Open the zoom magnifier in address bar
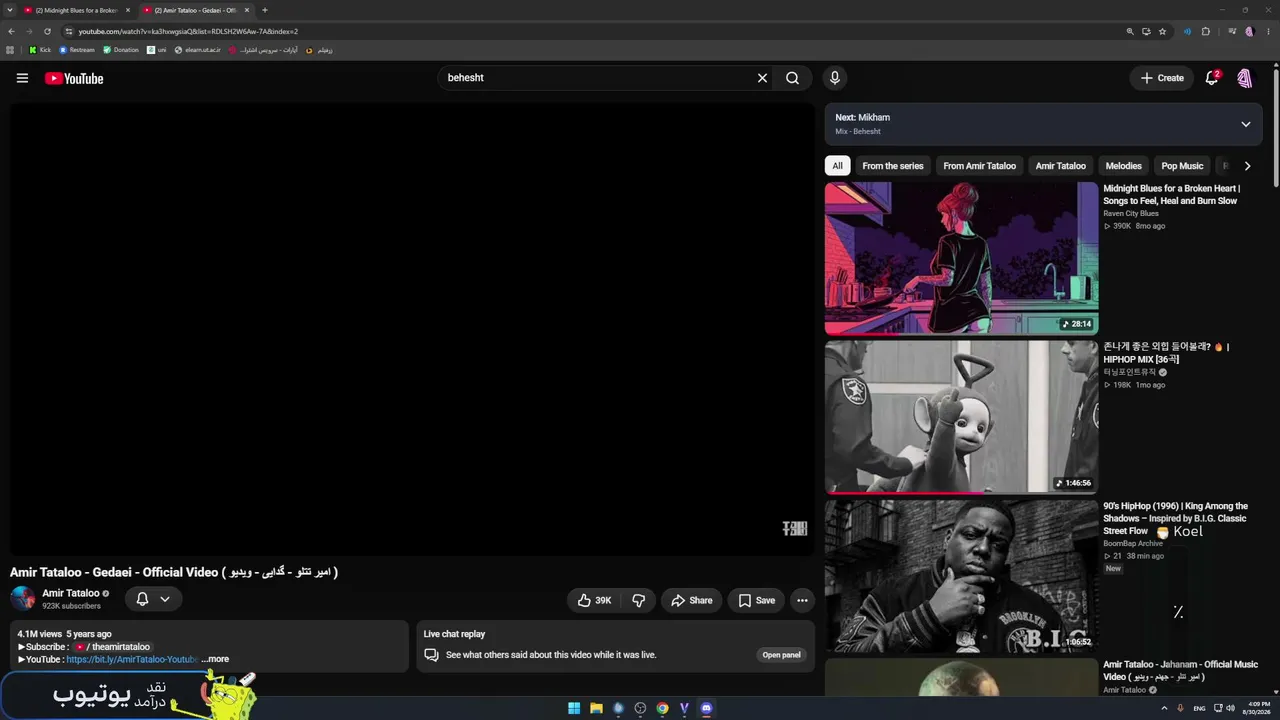Screen dimensions: 1280x720 (x=1130, y=31)
